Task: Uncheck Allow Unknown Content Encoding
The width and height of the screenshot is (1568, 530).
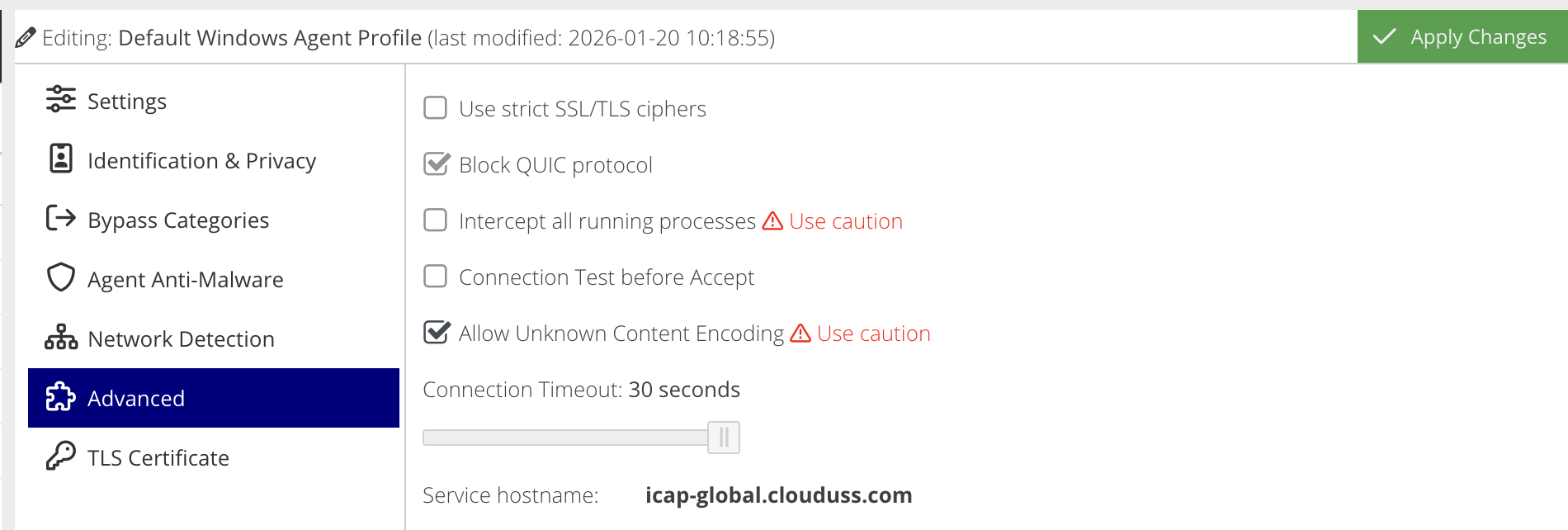Action: tap(436, 333)
